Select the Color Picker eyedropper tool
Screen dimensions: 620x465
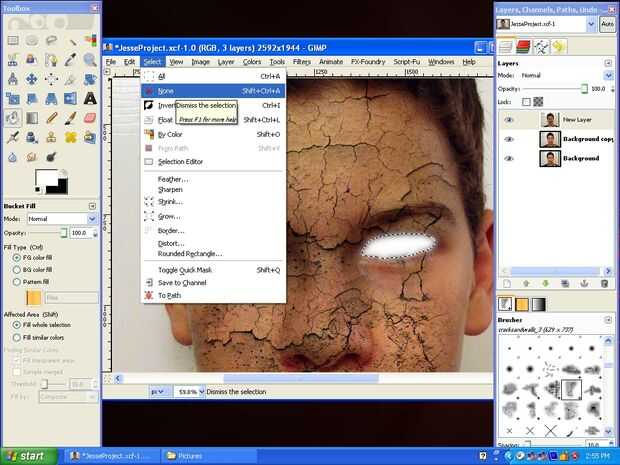(x=71, y=60)
